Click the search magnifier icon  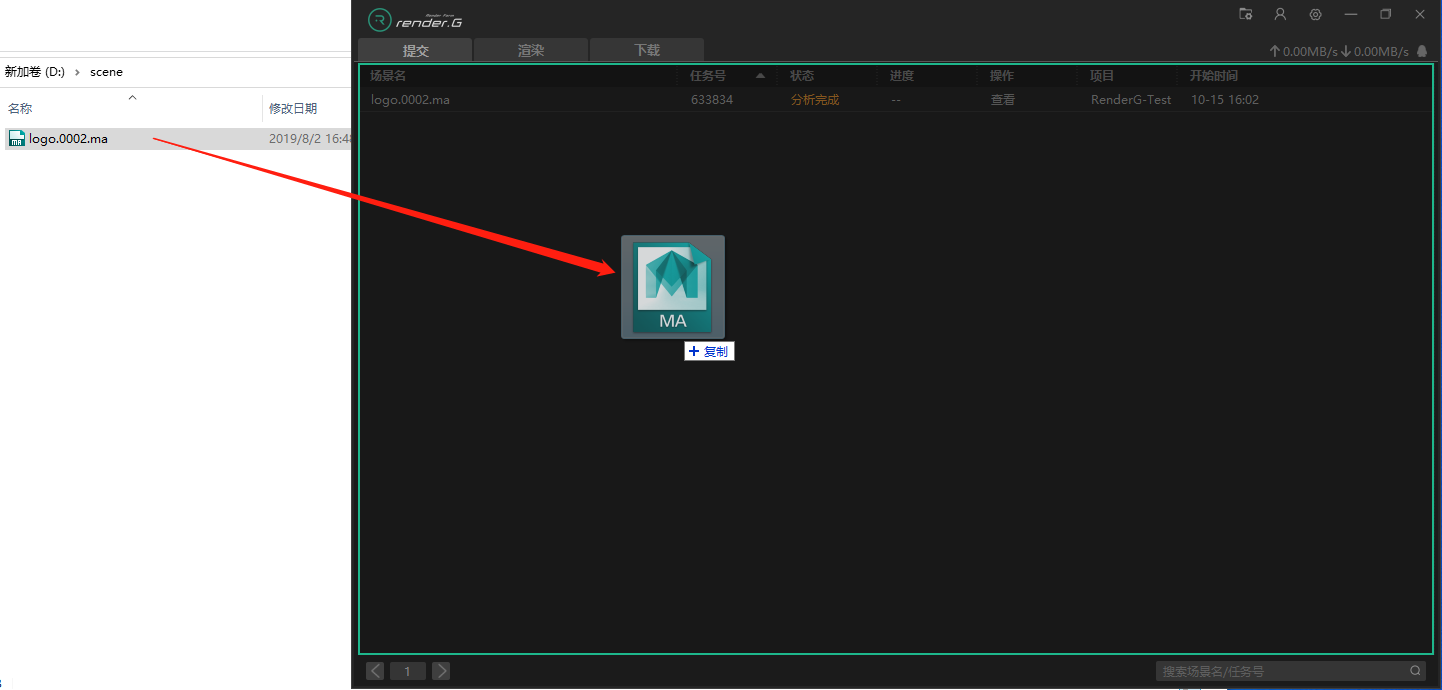pyautogui.click(x=1415, y=671)
